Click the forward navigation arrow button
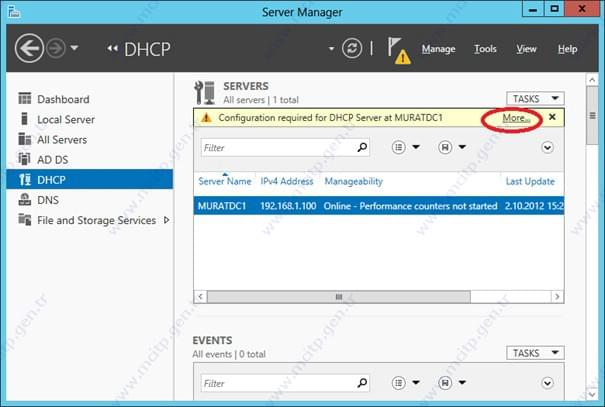Image resolution: width=605 pixels, height=407 pixels. click(x=56, y=49)
